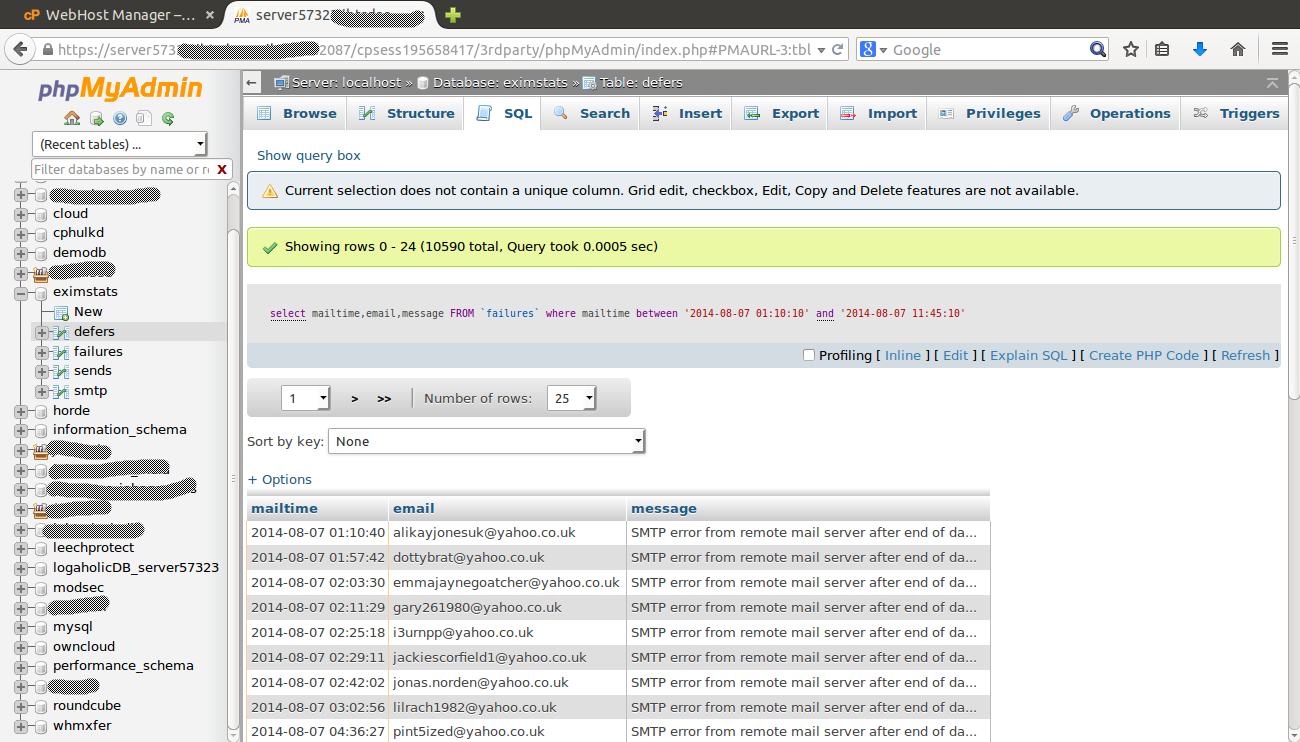Click the Google search magnifier icon
The width and height of the screenshot is (1300, 742).
1098,49
